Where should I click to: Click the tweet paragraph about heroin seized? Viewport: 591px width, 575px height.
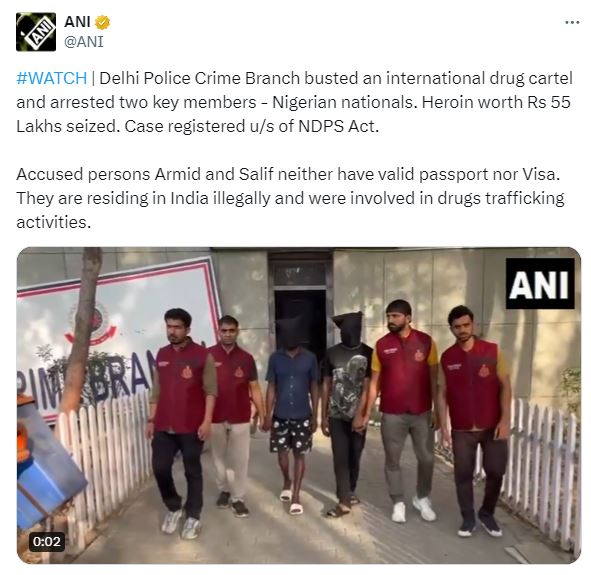pyautogui.click(x=294, y=102)
